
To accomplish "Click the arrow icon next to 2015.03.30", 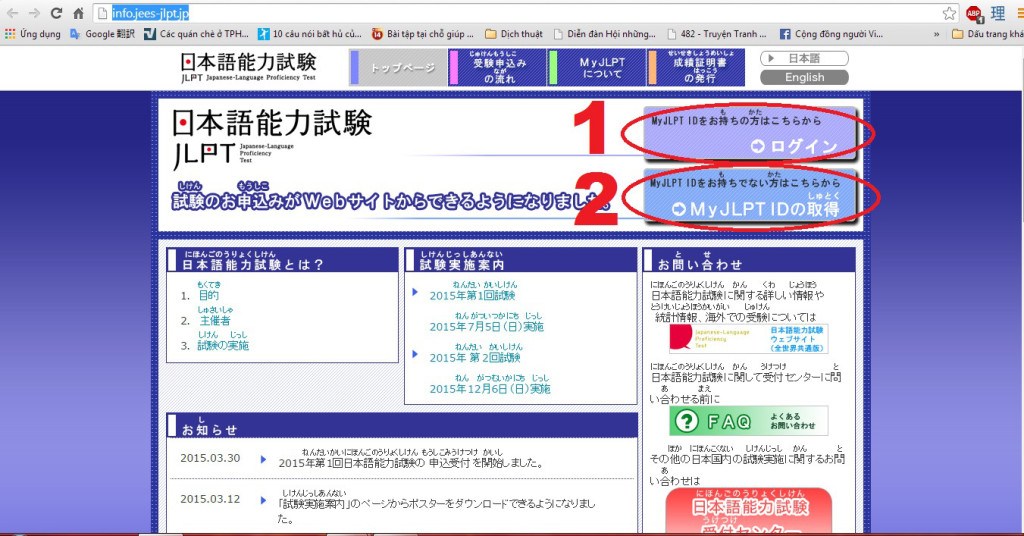I will [x=263, y=460].
